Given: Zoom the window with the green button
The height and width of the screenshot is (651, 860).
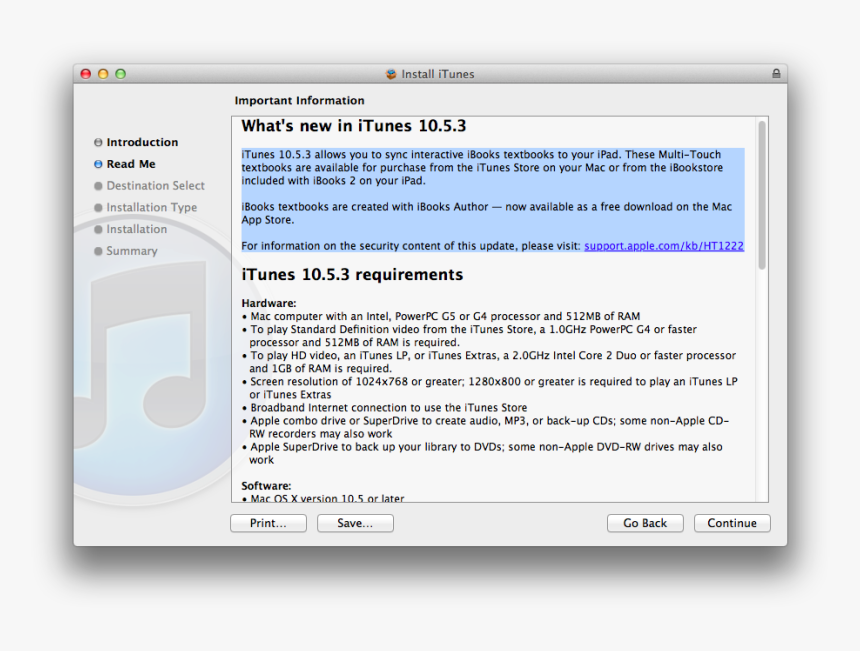Looking at the screenshot, I should tap(121, 73).
